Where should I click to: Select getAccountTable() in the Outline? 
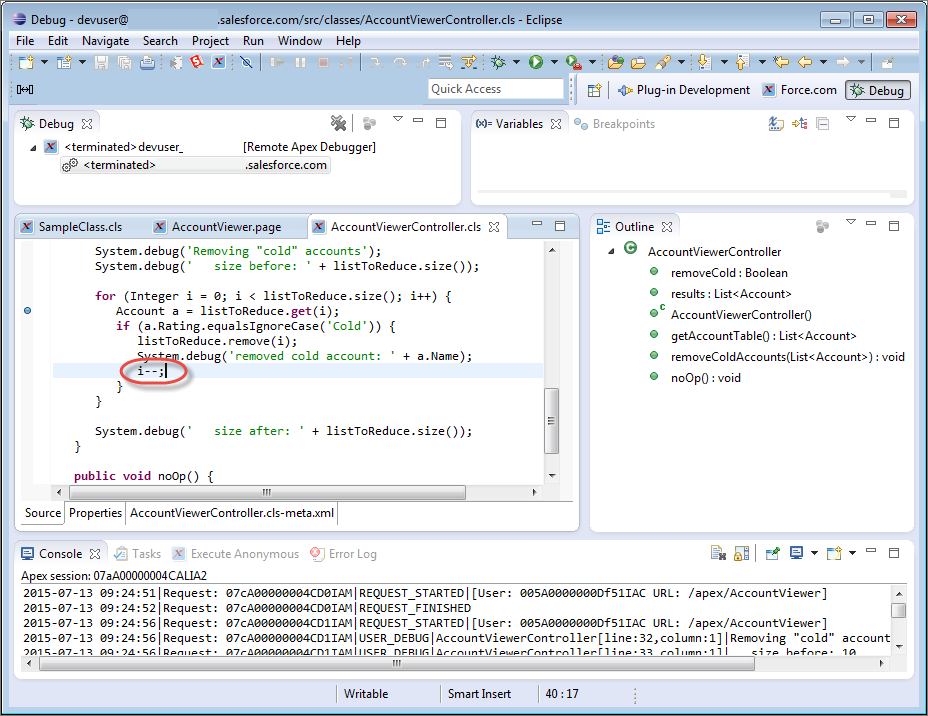coord(763,336)
